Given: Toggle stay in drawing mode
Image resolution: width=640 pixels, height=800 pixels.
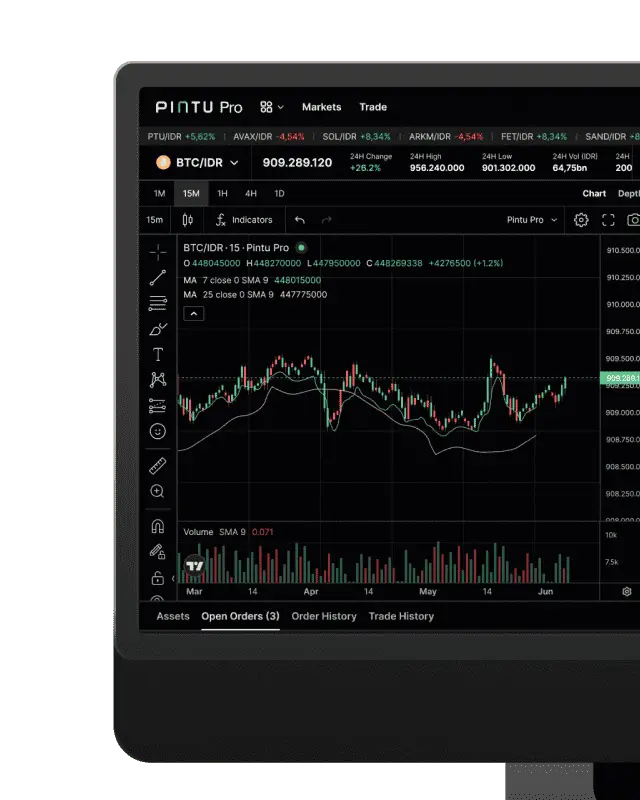Looking at the screenshot, I should (x=157, y=552).
